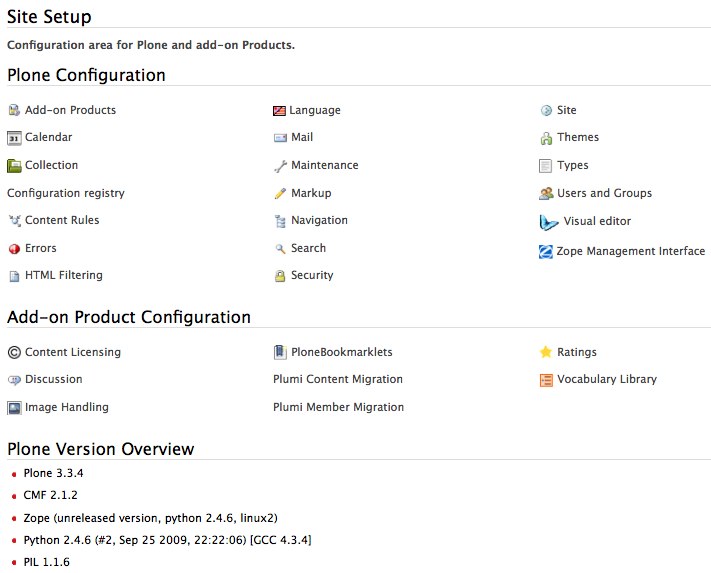The height and width of the screenshot is (573, 711).
Task: Go to Users and Groups settings
Action: point(604,193)
